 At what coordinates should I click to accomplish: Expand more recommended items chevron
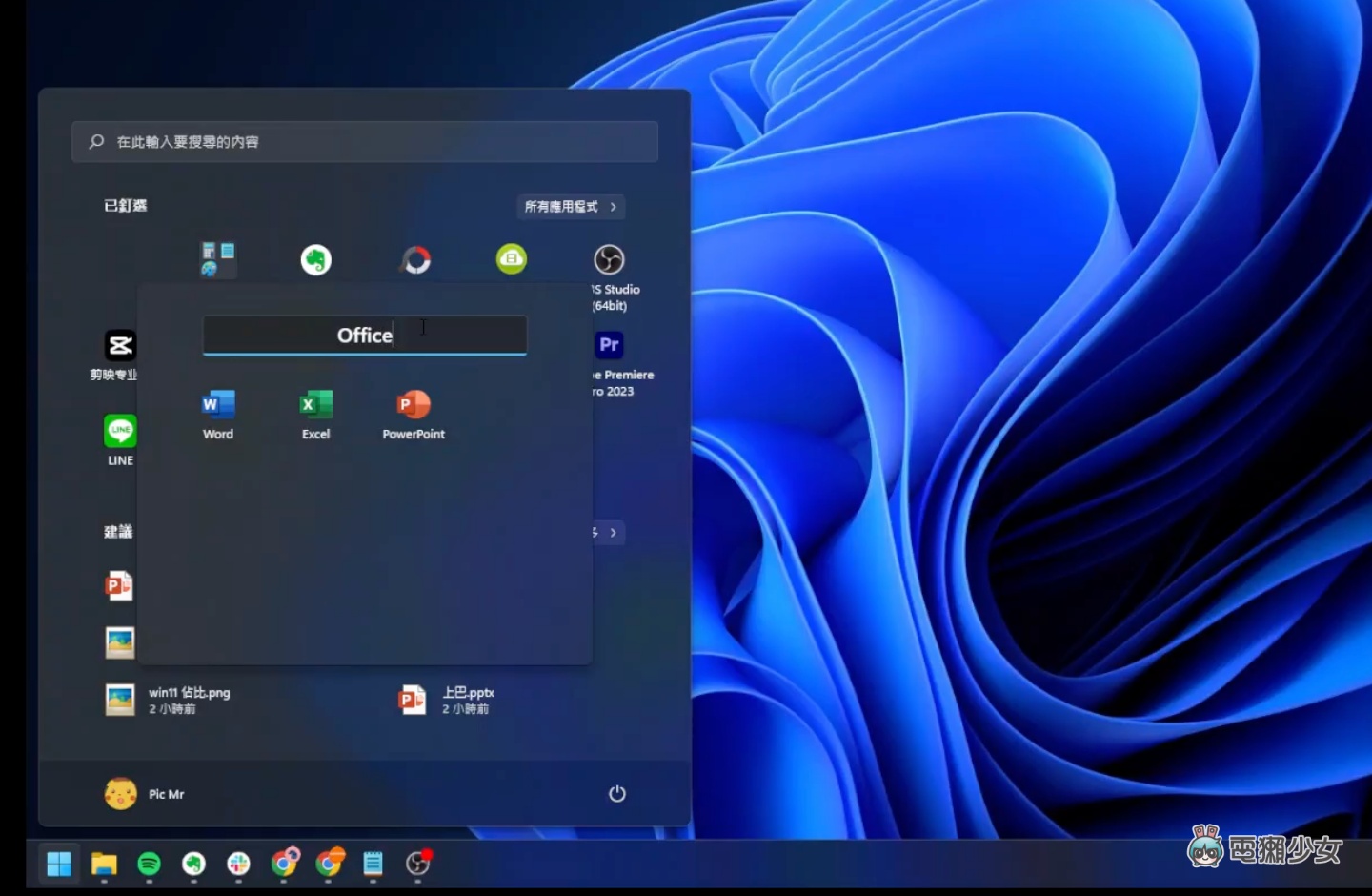tap(613, 533)
